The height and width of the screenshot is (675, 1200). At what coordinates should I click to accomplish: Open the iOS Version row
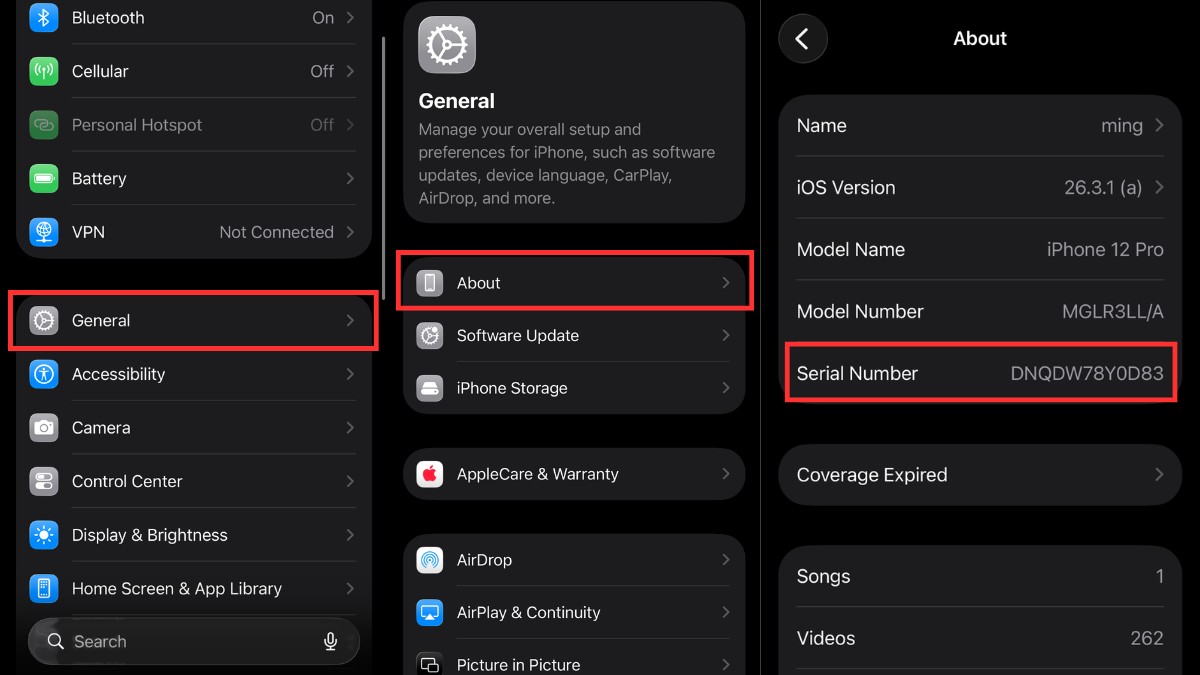980,187
